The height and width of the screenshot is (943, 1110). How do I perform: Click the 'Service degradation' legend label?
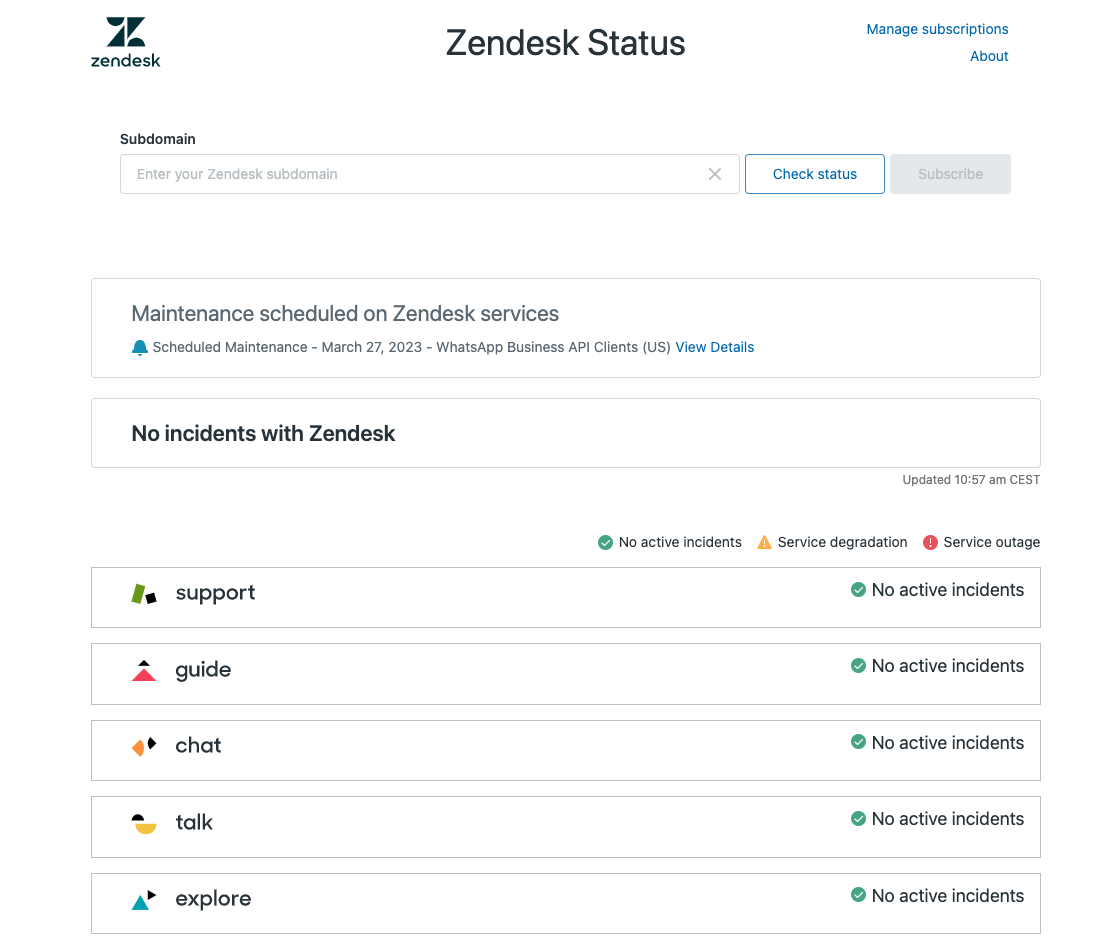point(842,542)
